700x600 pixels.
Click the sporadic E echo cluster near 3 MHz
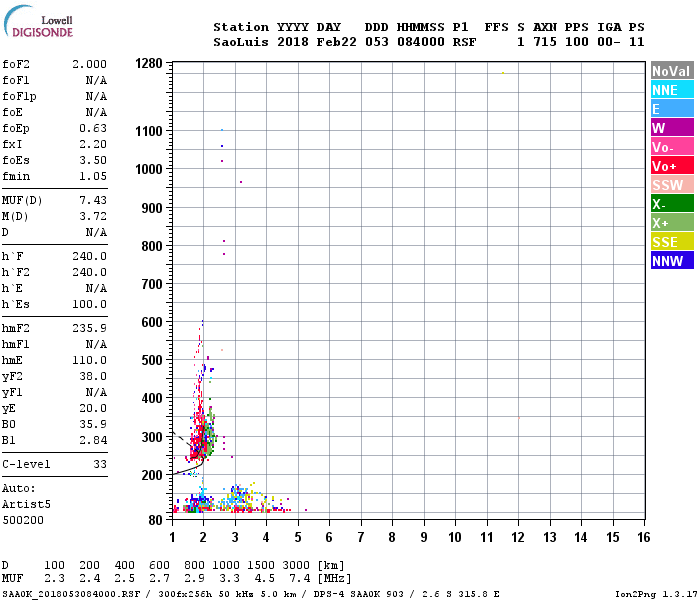pyautogui.click(x=239, y=498)
